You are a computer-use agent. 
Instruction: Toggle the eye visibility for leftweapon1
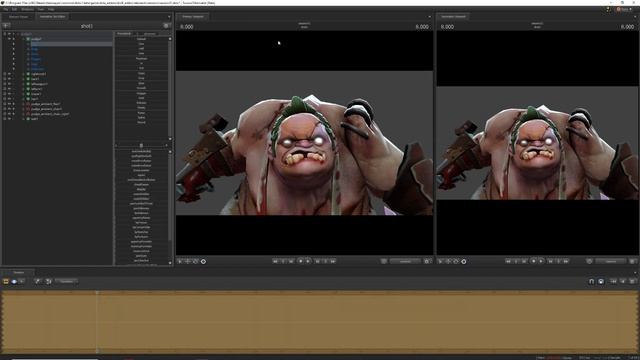9,84
